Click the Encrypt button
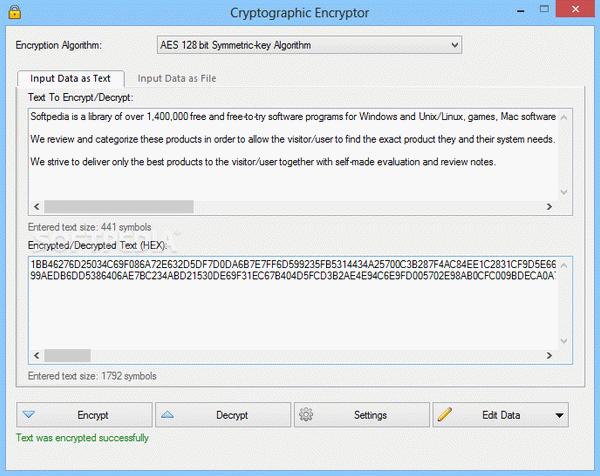The image size is (600, 476). point(84,415)
